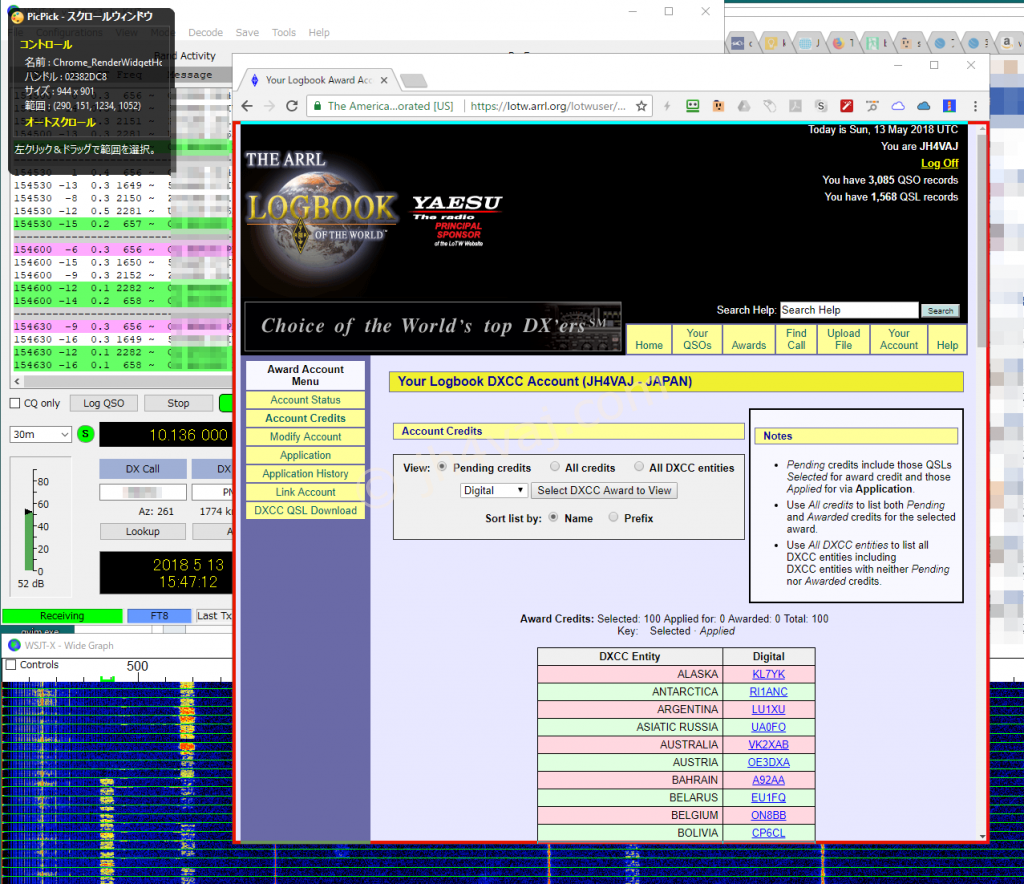Click the solid blue cloud extension icon
The image size is (1024, 884).
(923, 106)
